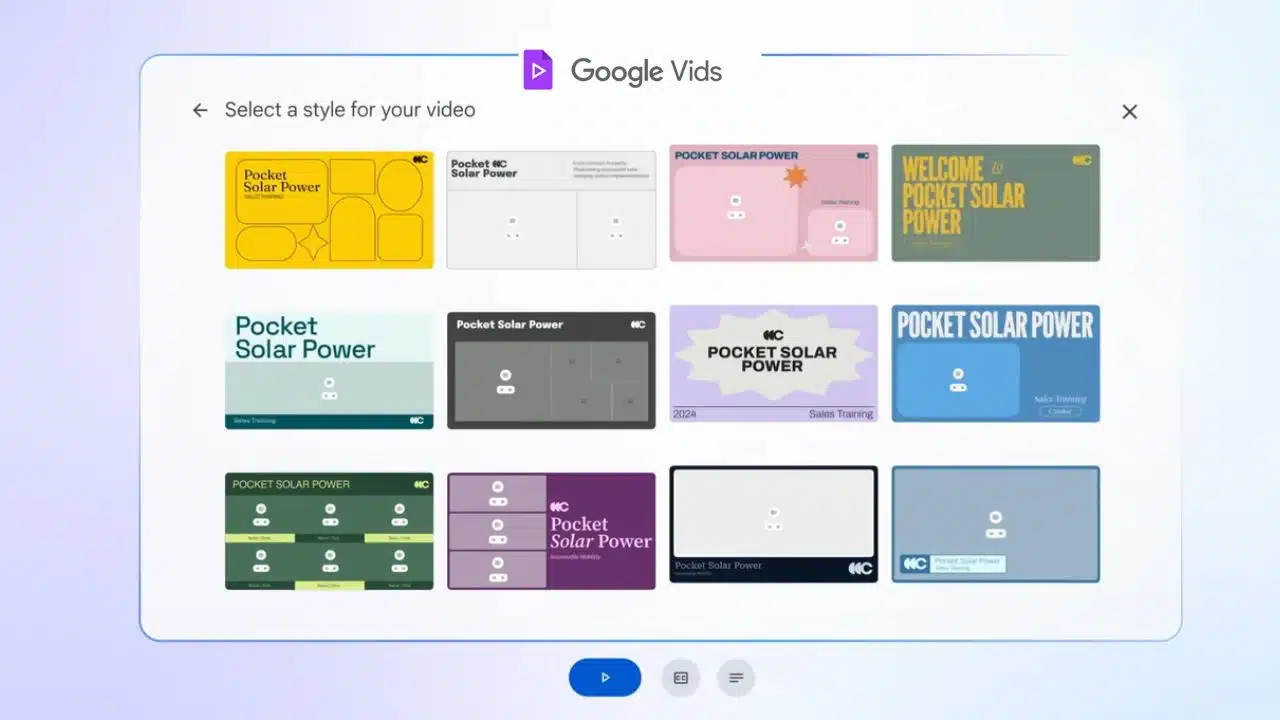Close the style selection dialog

pyautogui.click(x=1129, y=111)
